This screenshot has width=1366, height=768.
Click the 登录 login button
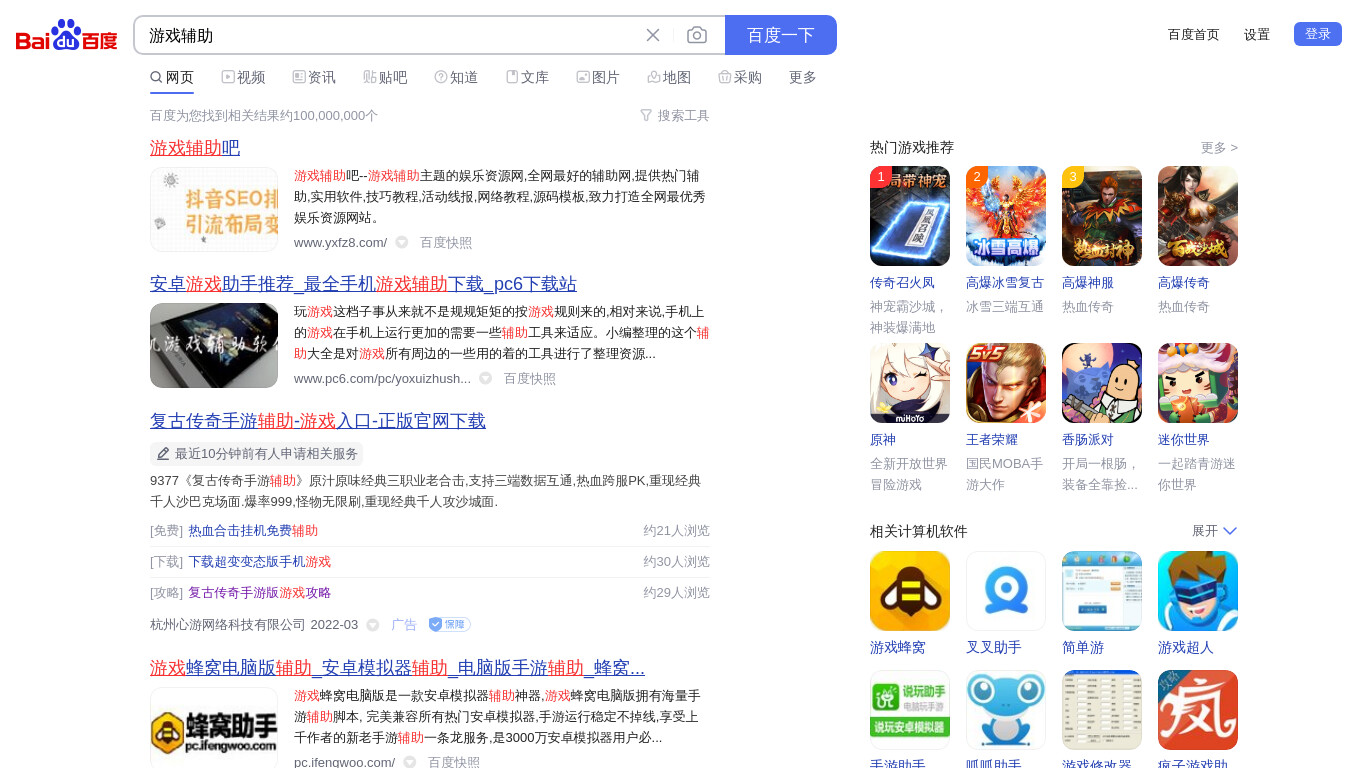[x=1318, y=34]
